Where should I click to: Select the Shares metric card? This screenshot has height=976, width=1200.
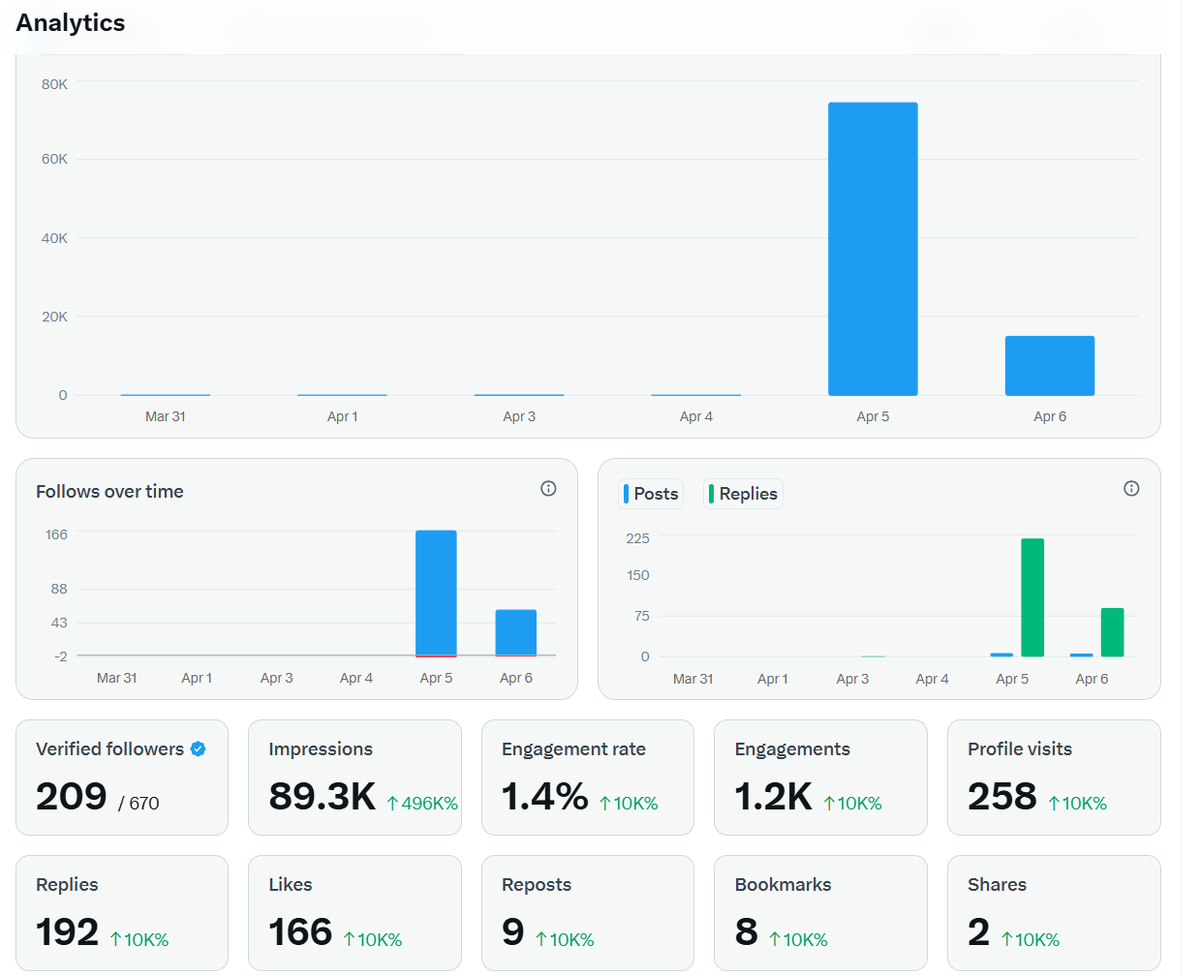[x=1054, y=913]
